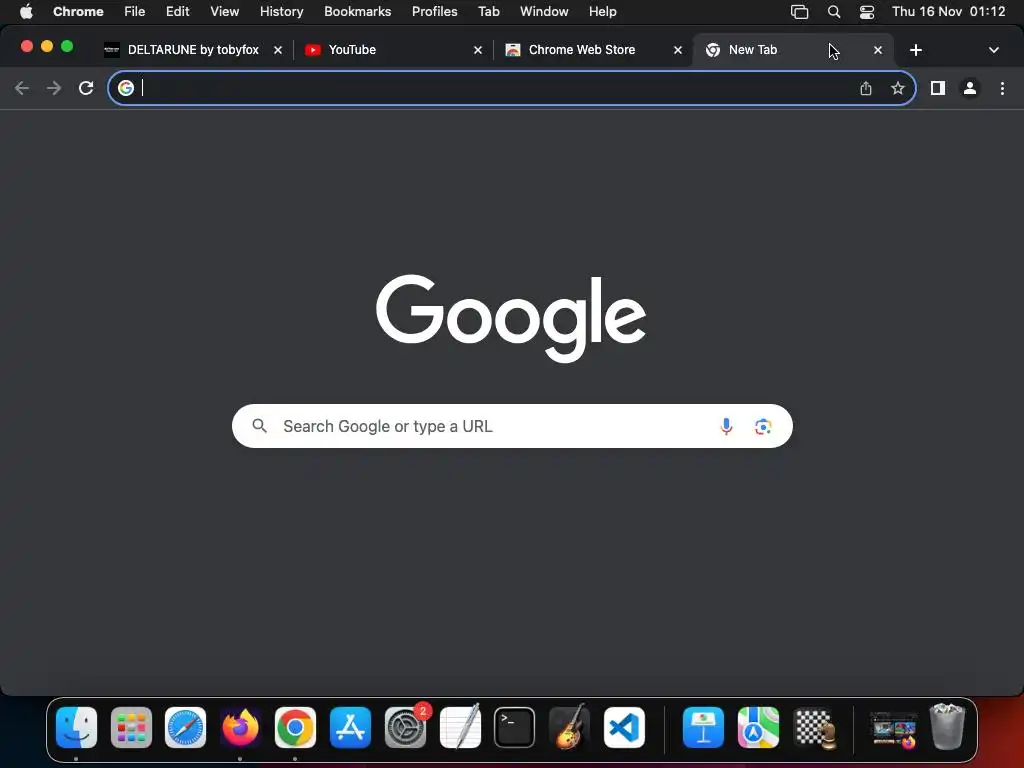Start voice search with the microphone
Image resolution: width=1024 pixels, height=768 pixels.
[x=726, y=426]
